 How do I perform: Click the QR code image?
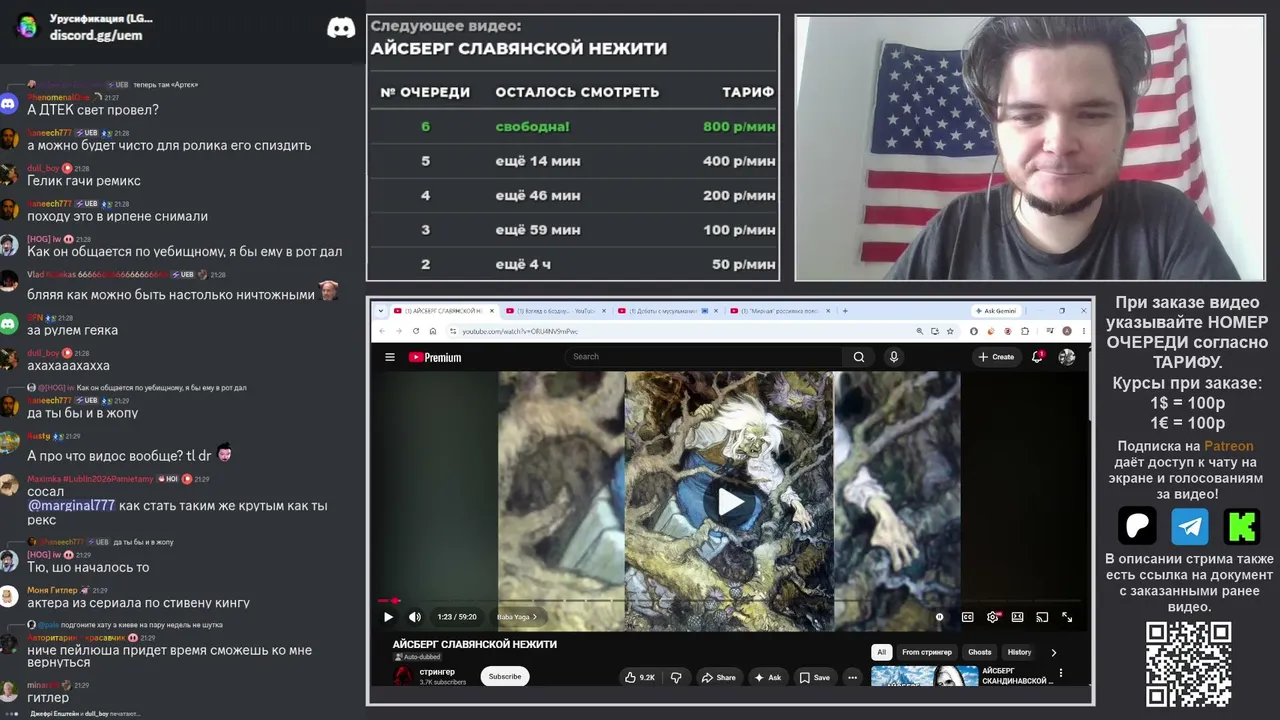point(1188,664)
